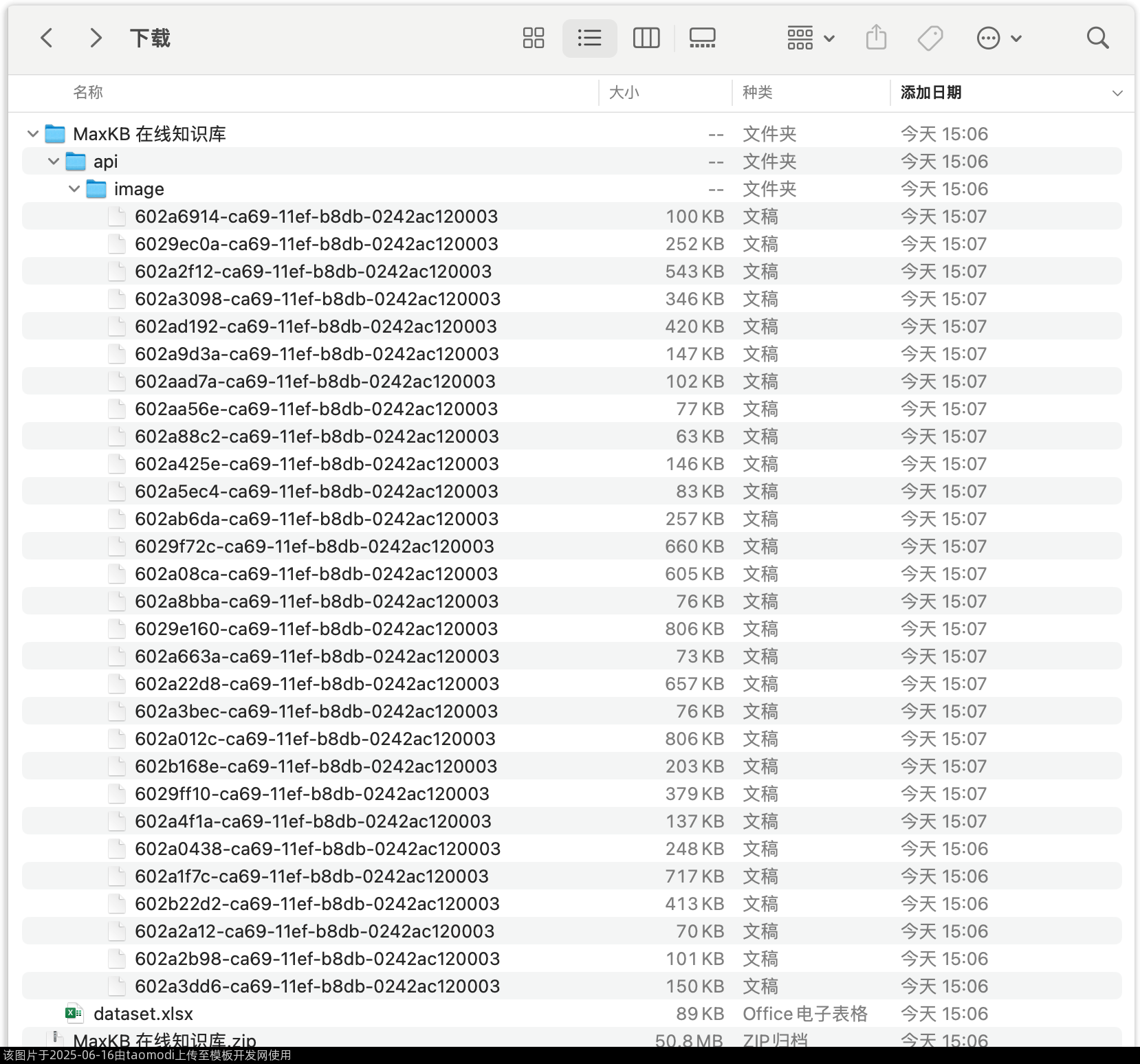Sort by 种类 column header
1140x1064 pixels.
[757, 93]
